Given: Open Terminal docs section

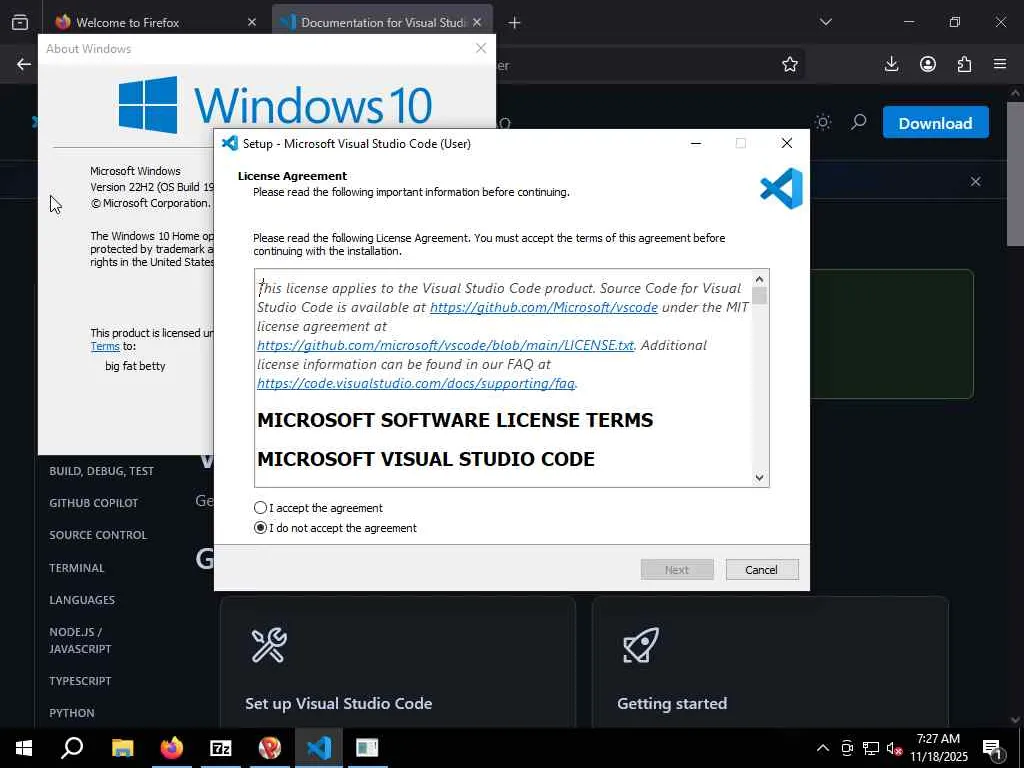Looking at the screenshot, I should coord(76,568).
